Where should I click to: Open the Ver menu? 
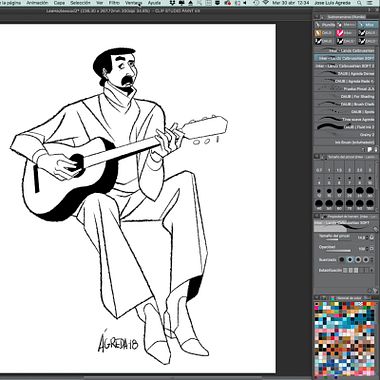click(99, 3)
